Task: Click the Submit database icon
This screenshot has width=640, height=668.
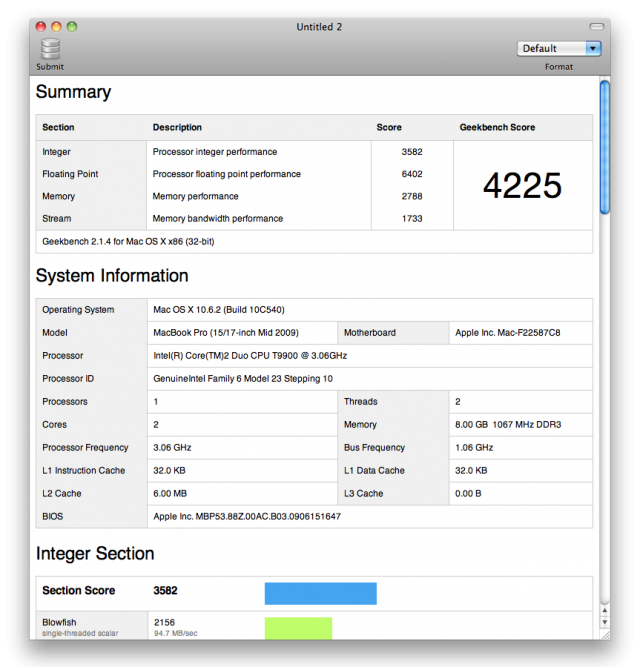Action: [x=50, y=49]
